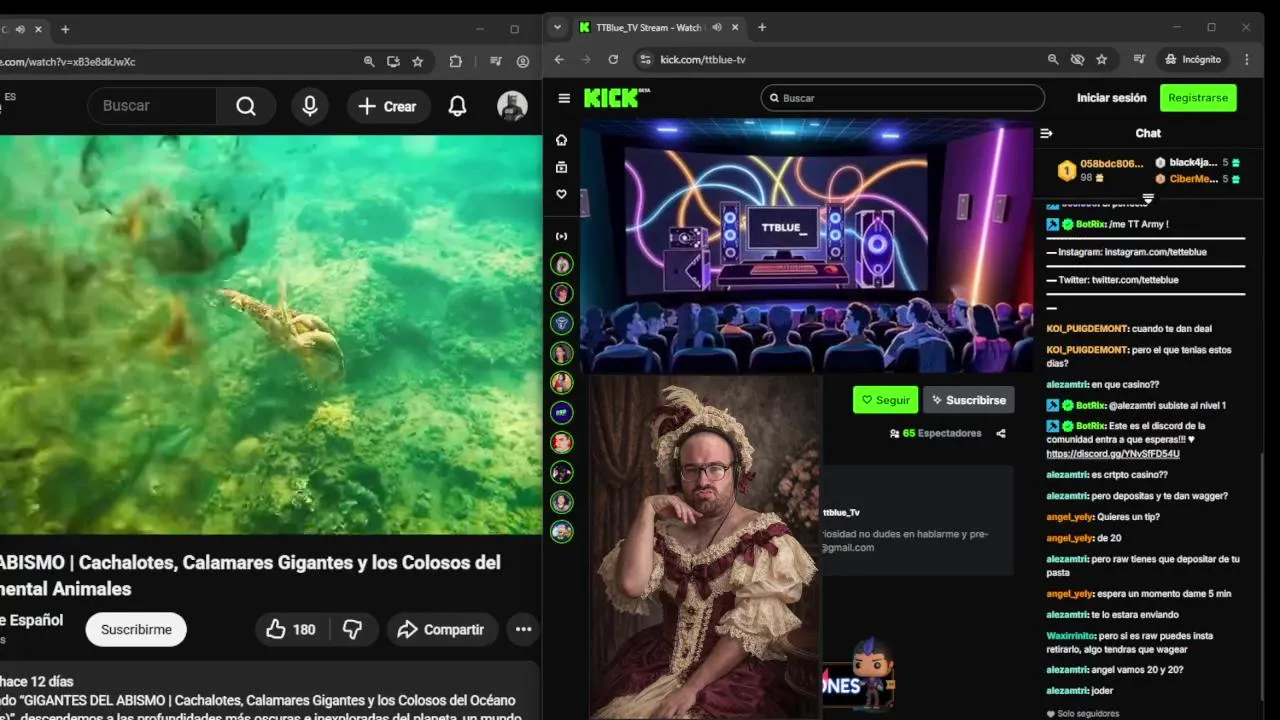Open media controls icon in YouTube browser window
1280x720 pixels.
point(496,62)
